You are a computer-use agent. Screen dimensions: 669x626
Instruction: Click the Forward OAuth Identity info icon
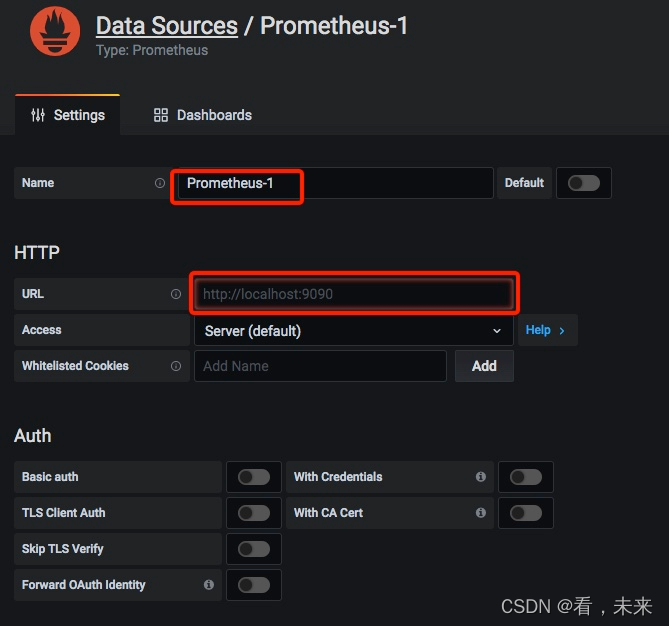click(x=209, y=585)
